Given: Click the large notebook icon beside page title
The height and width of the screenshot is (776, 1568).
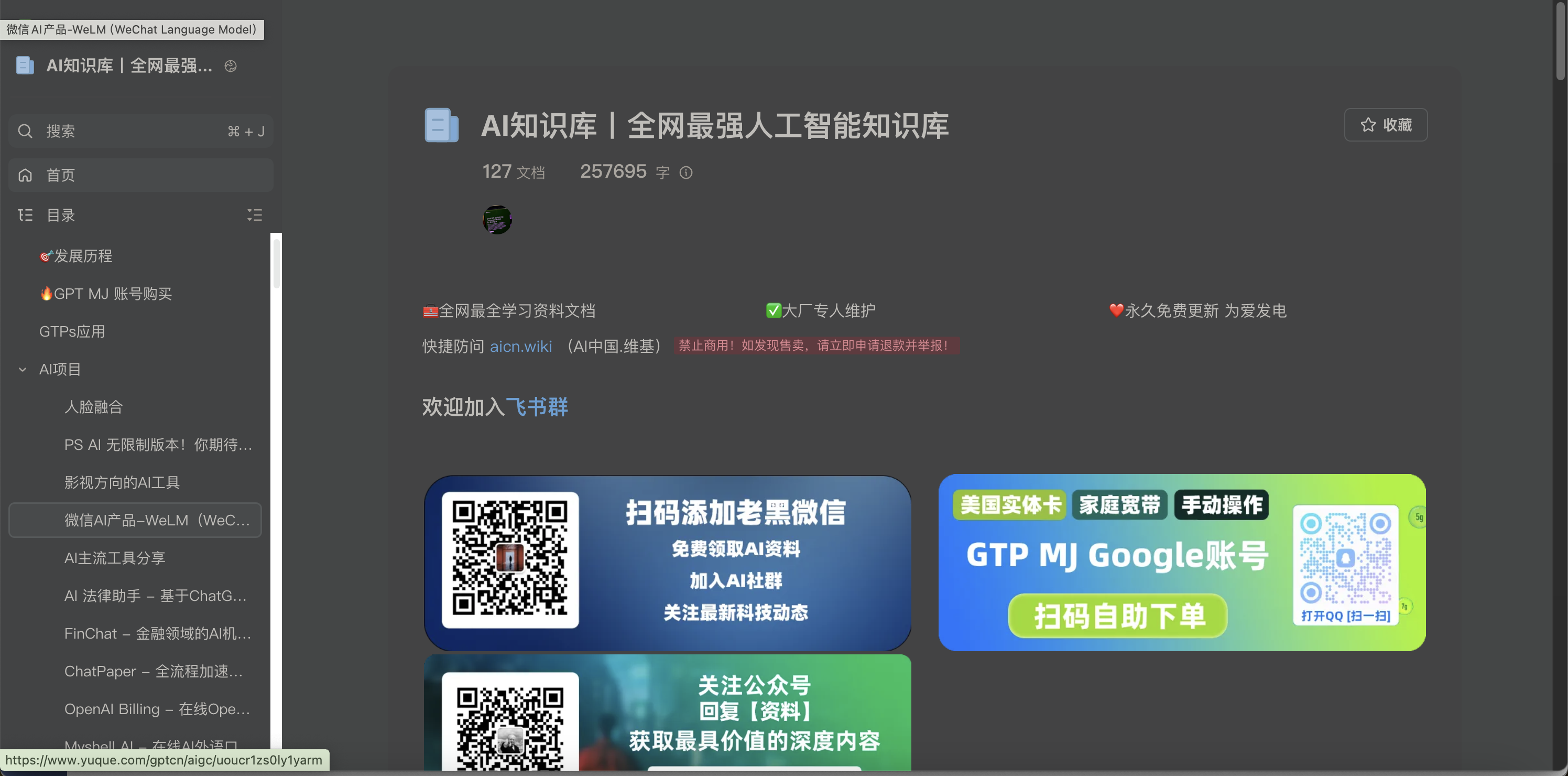Looking at the screenshot, I should click(x=441, y=125).
